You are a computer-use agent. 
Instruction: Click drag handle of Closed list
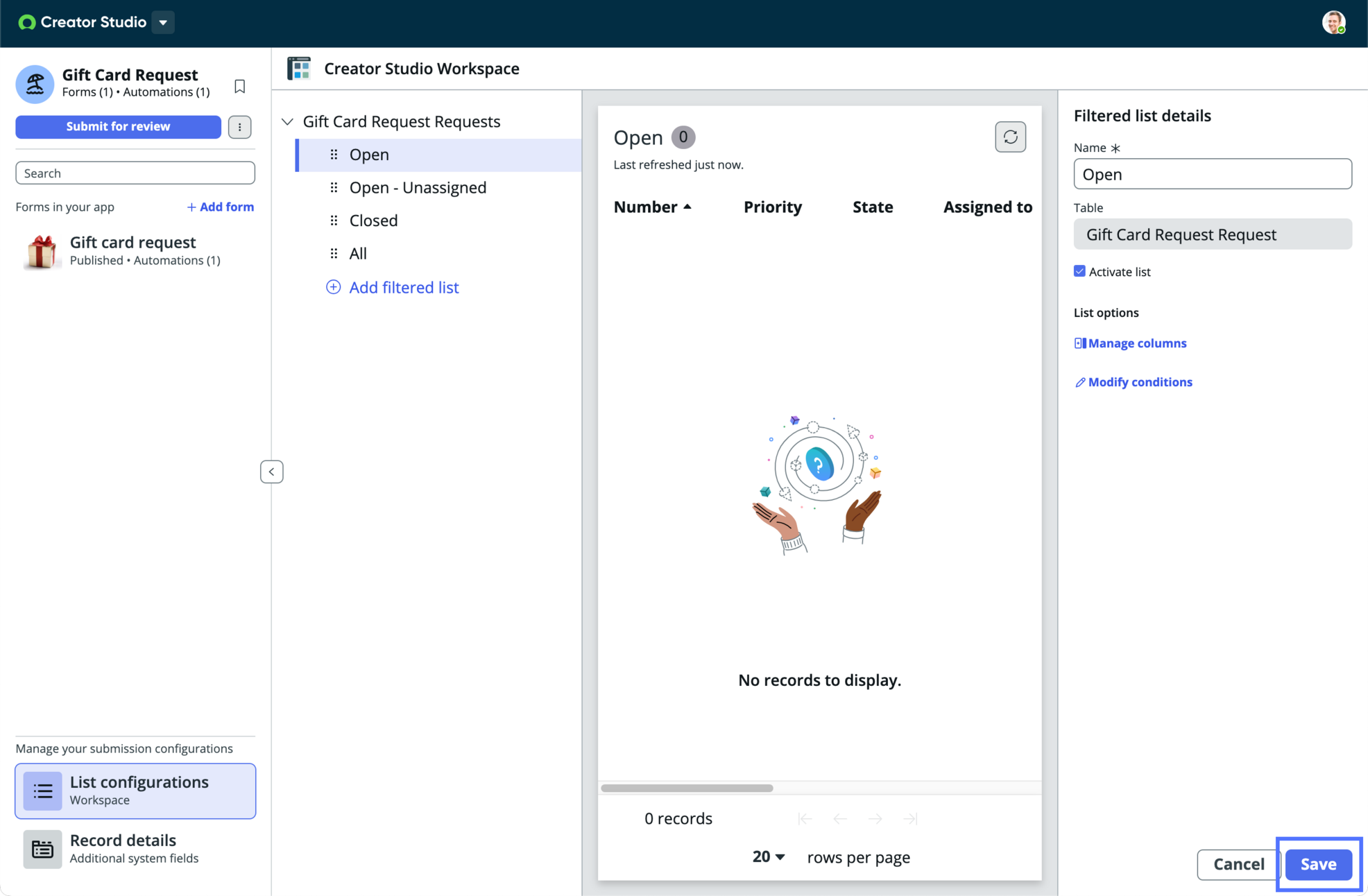pyautogui.click(x=334, y=221)
